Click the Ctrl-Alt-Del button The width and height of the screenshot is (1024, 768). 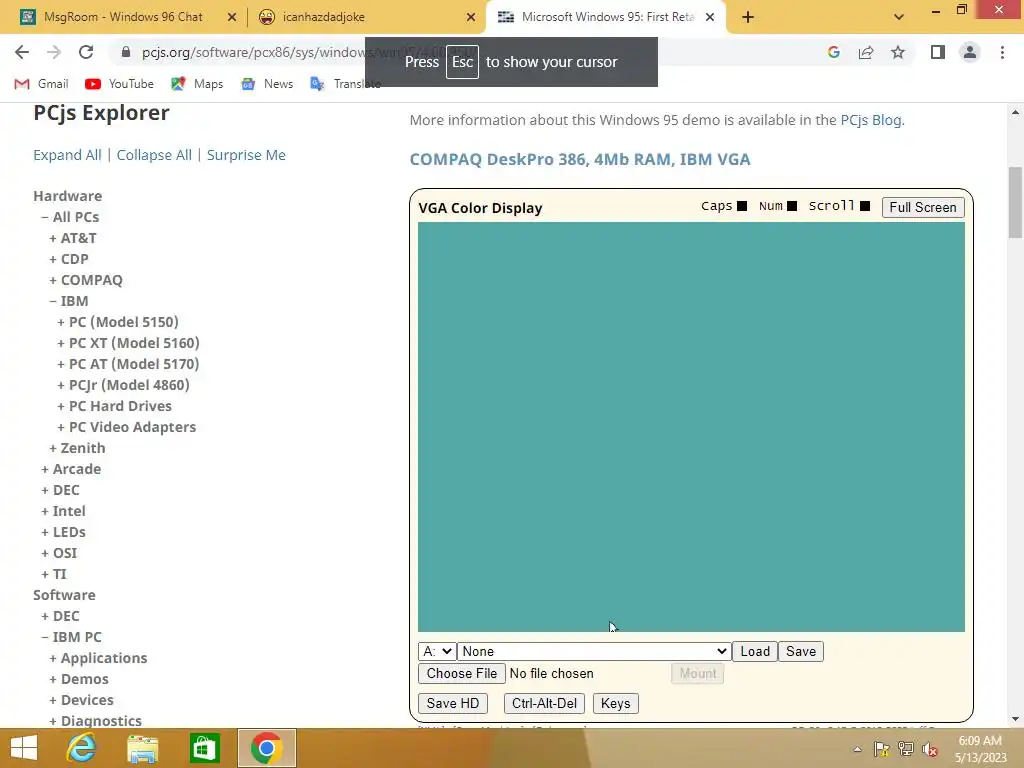coord(544,703)
